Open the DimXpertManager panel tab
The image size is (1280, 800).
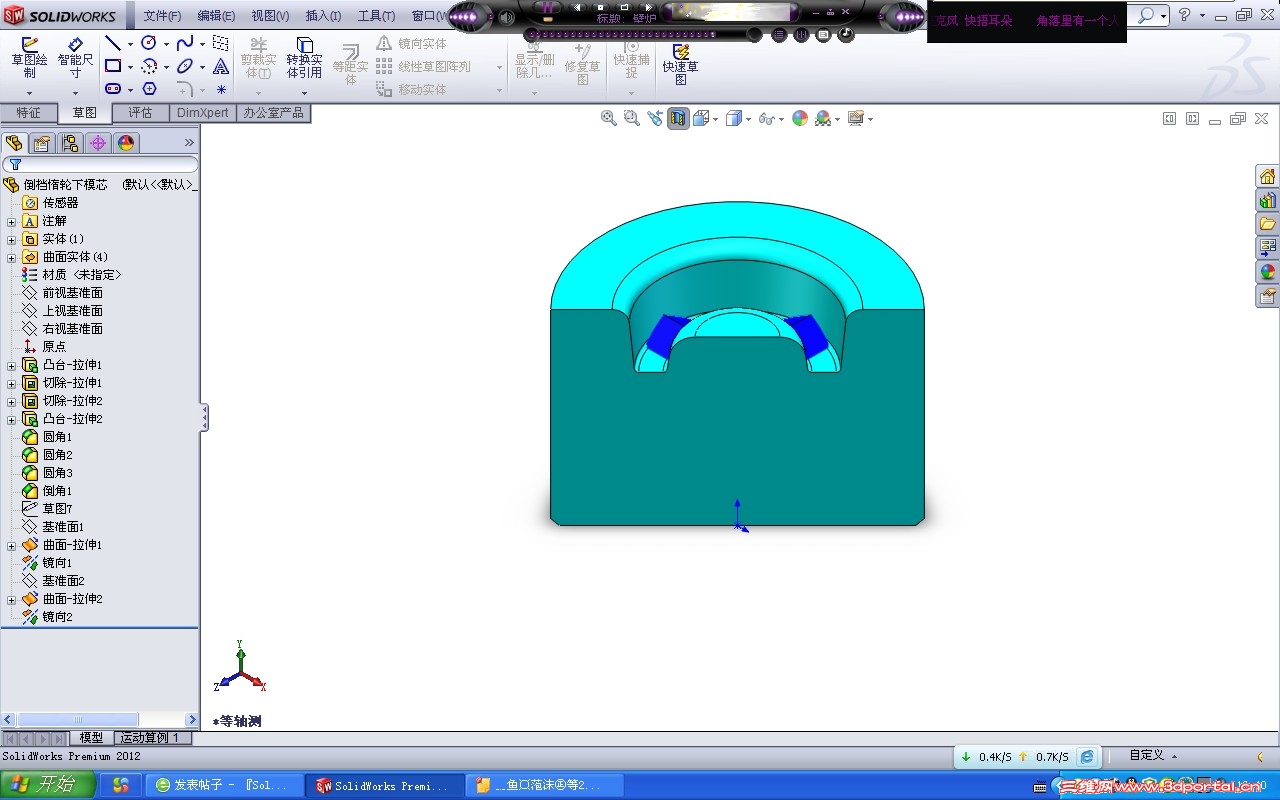click(98, 143)
